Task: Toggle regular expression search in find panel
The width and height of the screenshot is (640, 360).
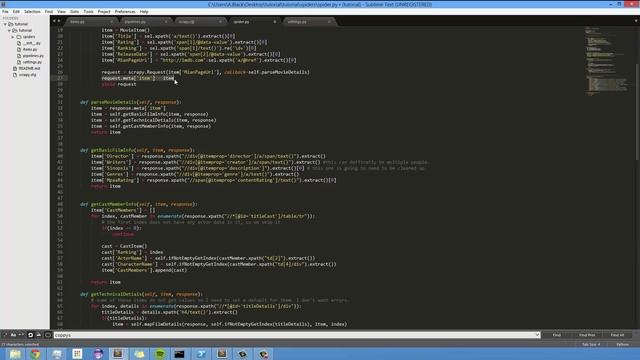Action: [5, 335]
